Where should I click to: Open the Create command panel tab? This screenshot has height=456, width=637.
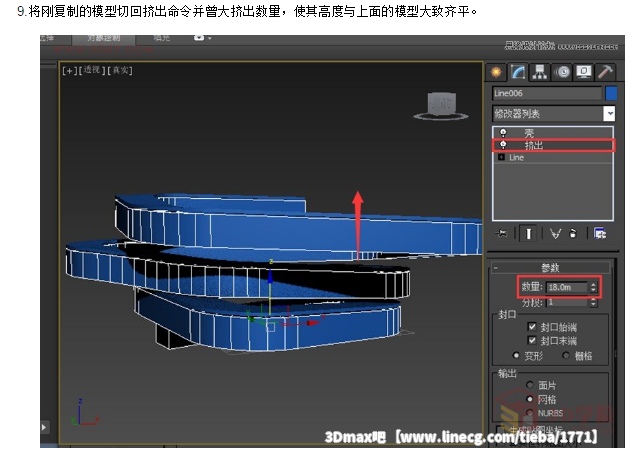496,72
